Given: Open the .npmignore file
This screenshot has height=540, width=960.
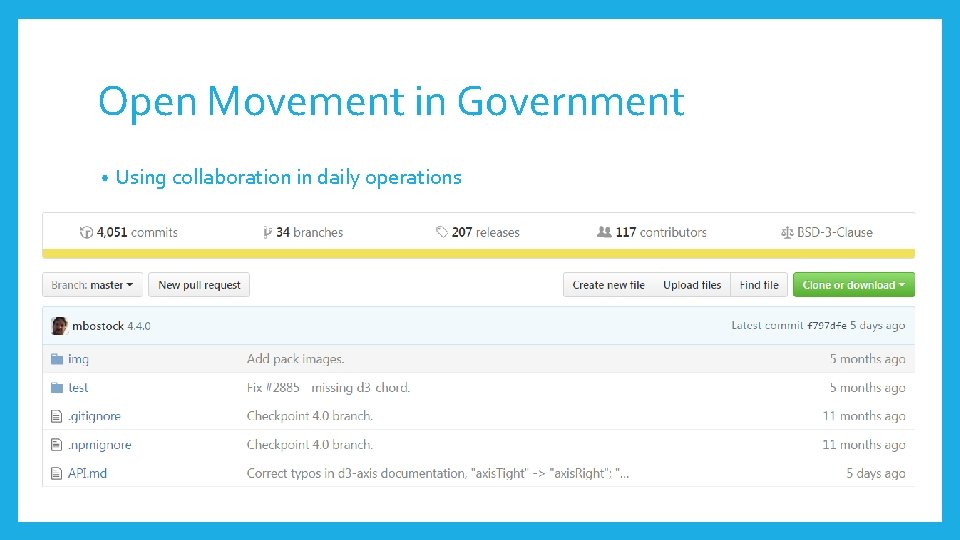Looking at the screenshot, I should pyautogui.click(x=99, y=444).
